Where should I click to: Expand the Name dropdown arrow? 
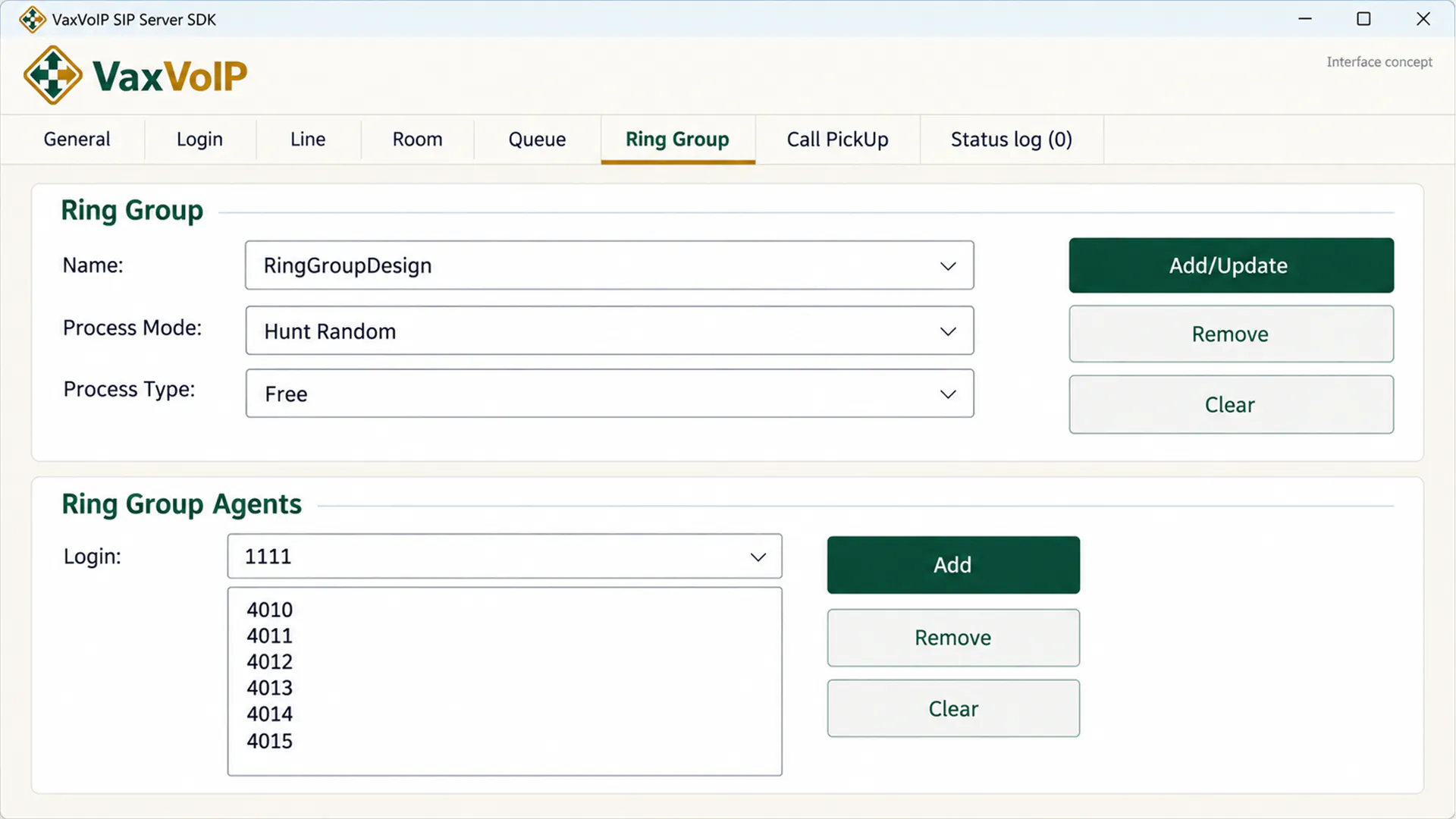pyautogui.click(x=948, y=266)
